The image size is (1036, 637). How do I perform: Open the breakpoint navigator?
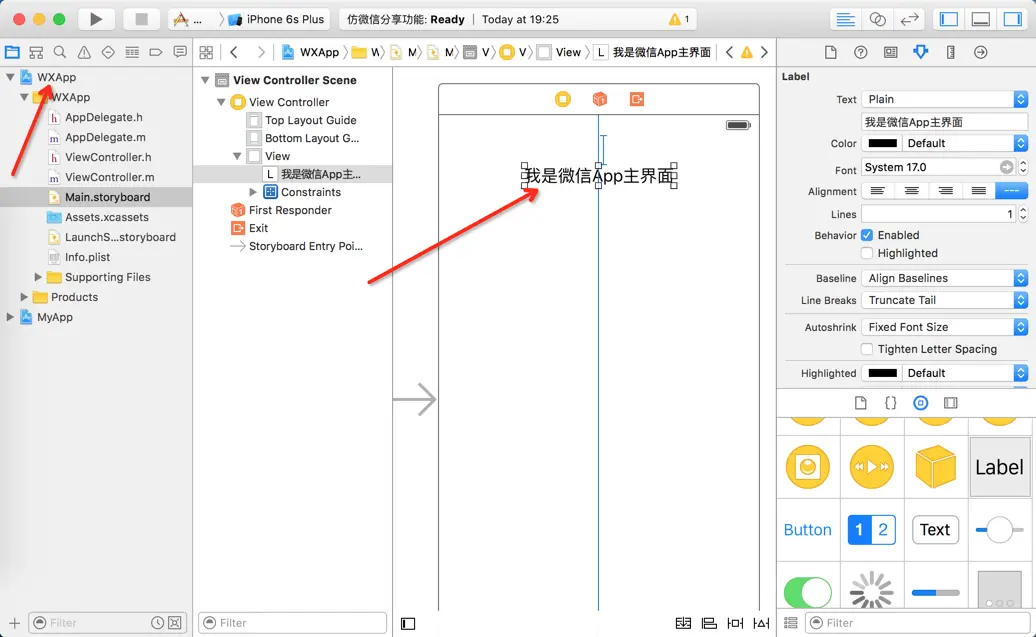[x=156, y=52]
